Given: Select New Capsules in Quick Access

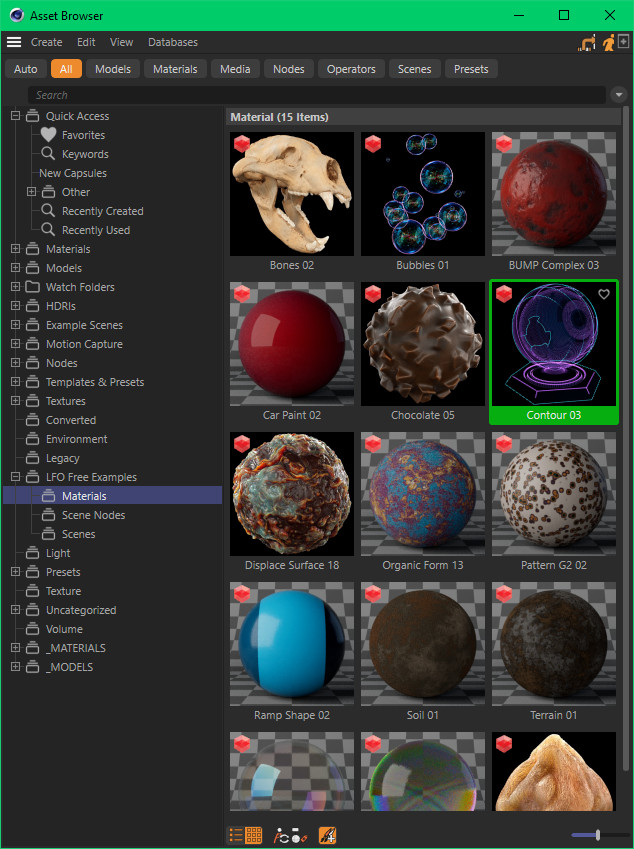Looking at the screenshot, I should point(73,173).
